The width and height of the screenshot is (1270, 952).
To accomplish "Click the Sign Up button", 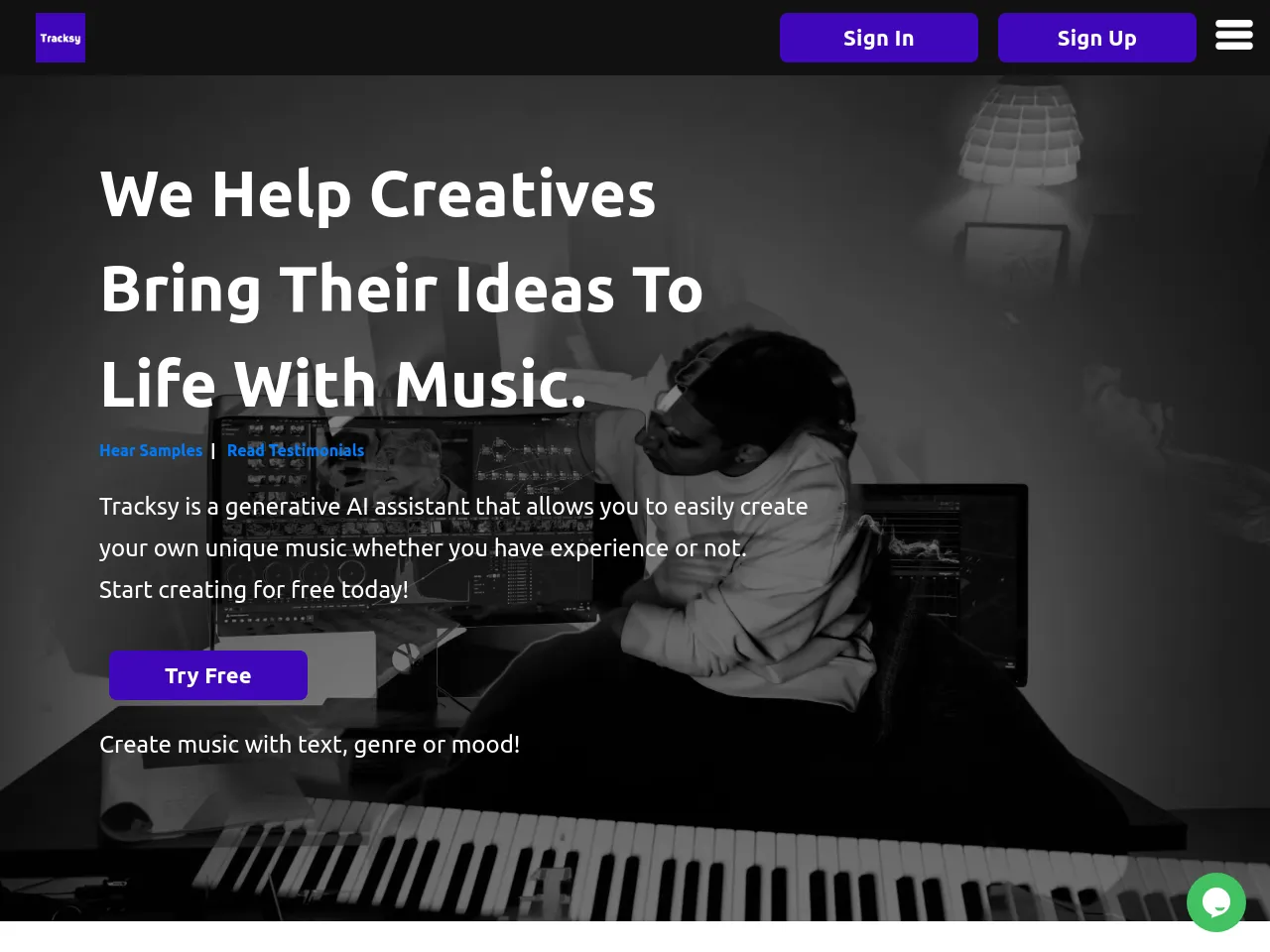I will (1097, 38).
